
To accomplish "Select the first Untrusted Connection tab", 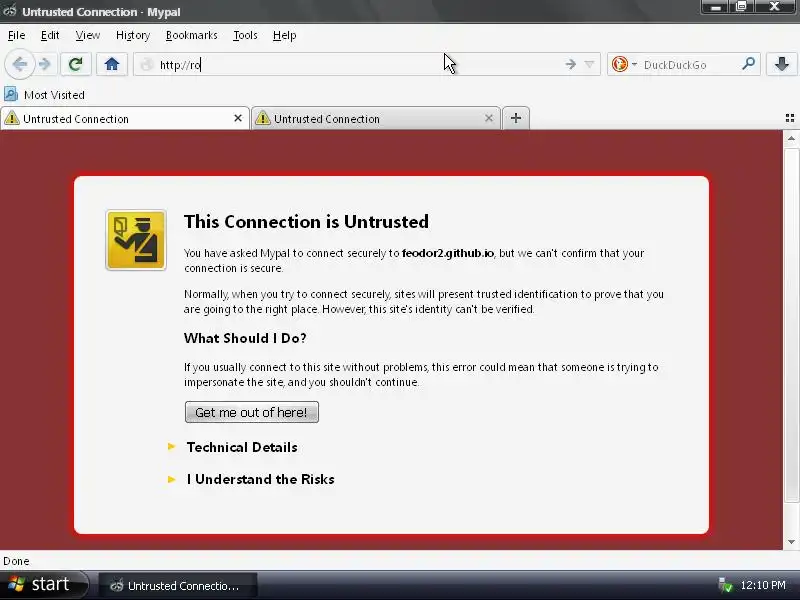I will tap(125, 118).
